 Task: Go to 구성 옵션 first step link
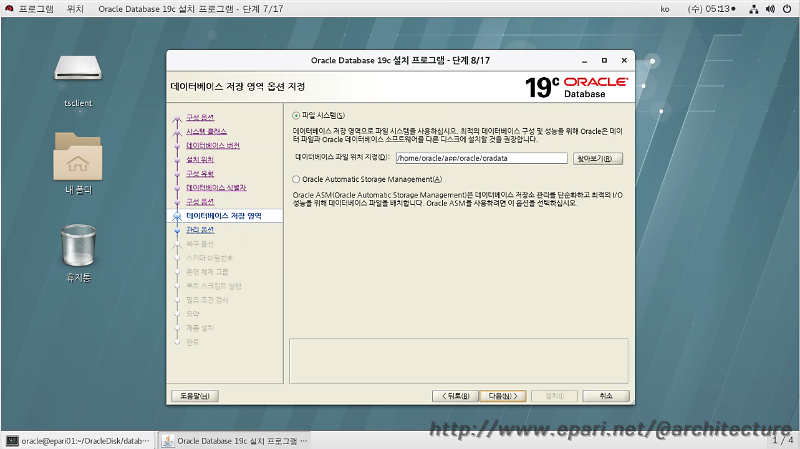(x=200, y=117)
